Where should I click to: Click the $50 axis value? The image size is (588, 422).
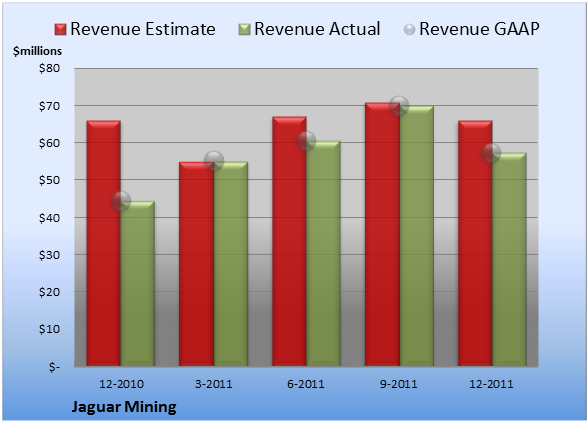[x=50, y=180]
